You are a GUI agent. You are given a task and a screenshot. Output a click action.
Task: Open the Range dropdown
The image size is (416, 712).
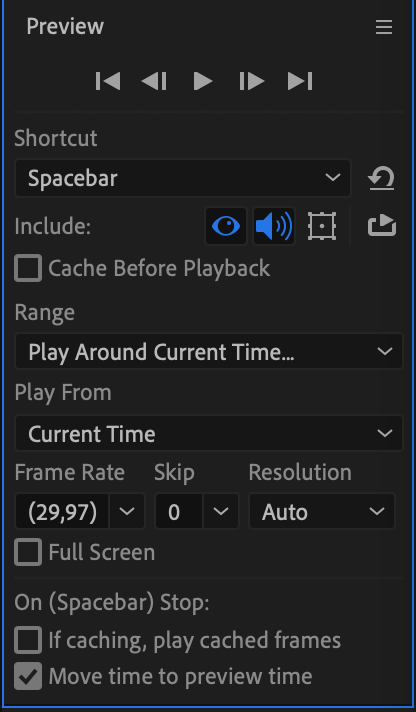[x=209, y=351]
